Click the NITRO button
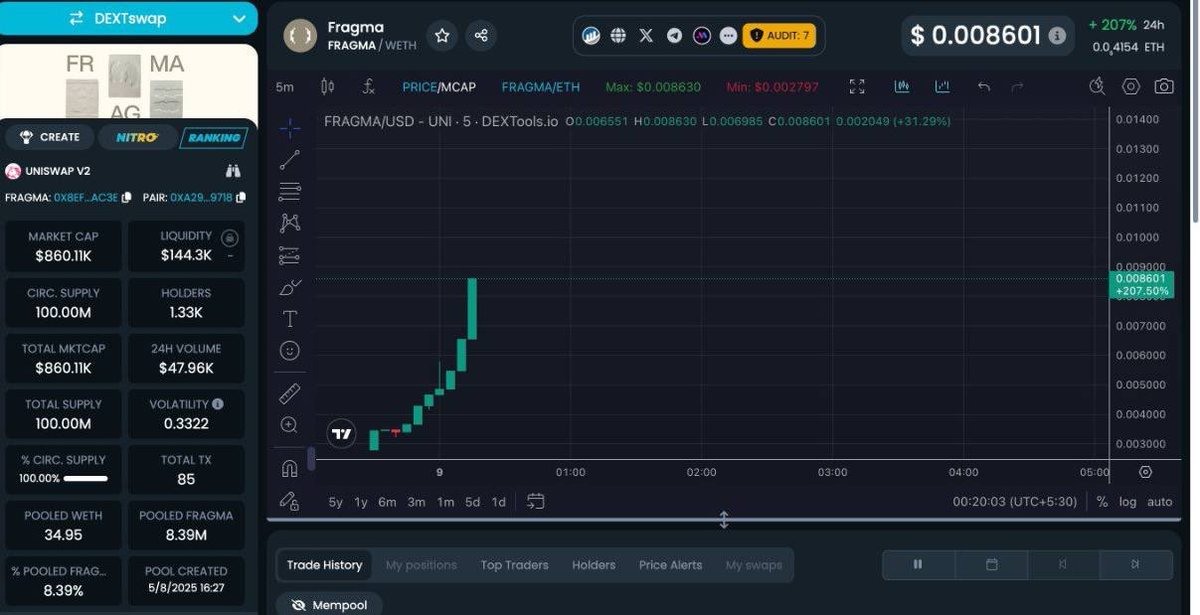 (137, 137)
